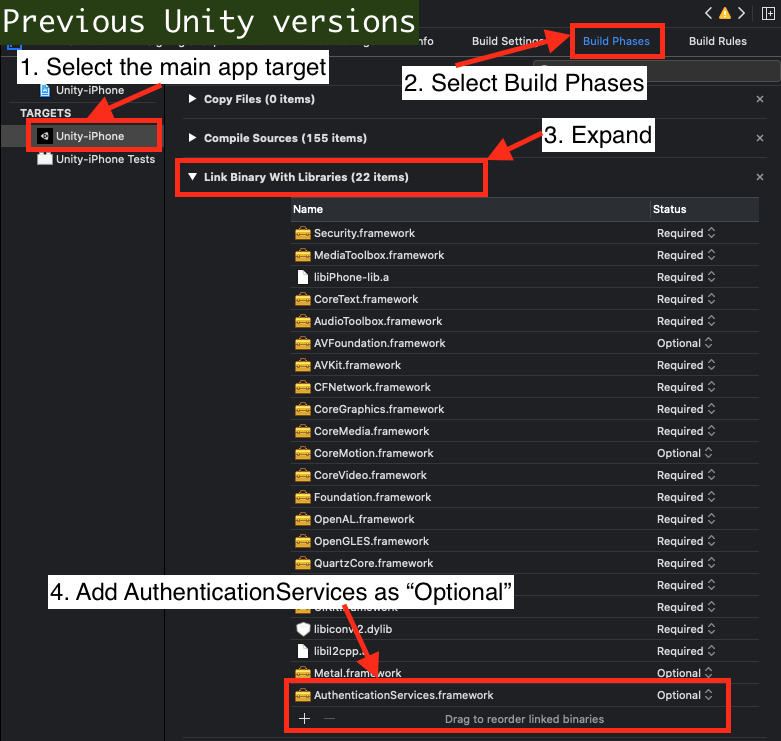Click the warning issue icon
Viewport: 781px width, 741px height.
click(725, 13)
